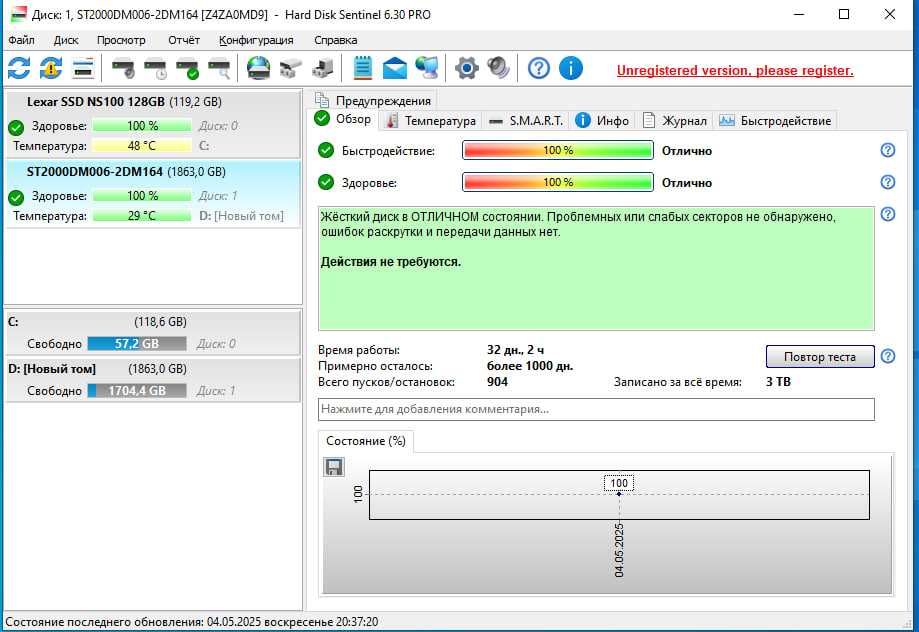The image size is (919, 632).
Task: Click the disk icon with green checkmark
Action: tap(188, 68)
